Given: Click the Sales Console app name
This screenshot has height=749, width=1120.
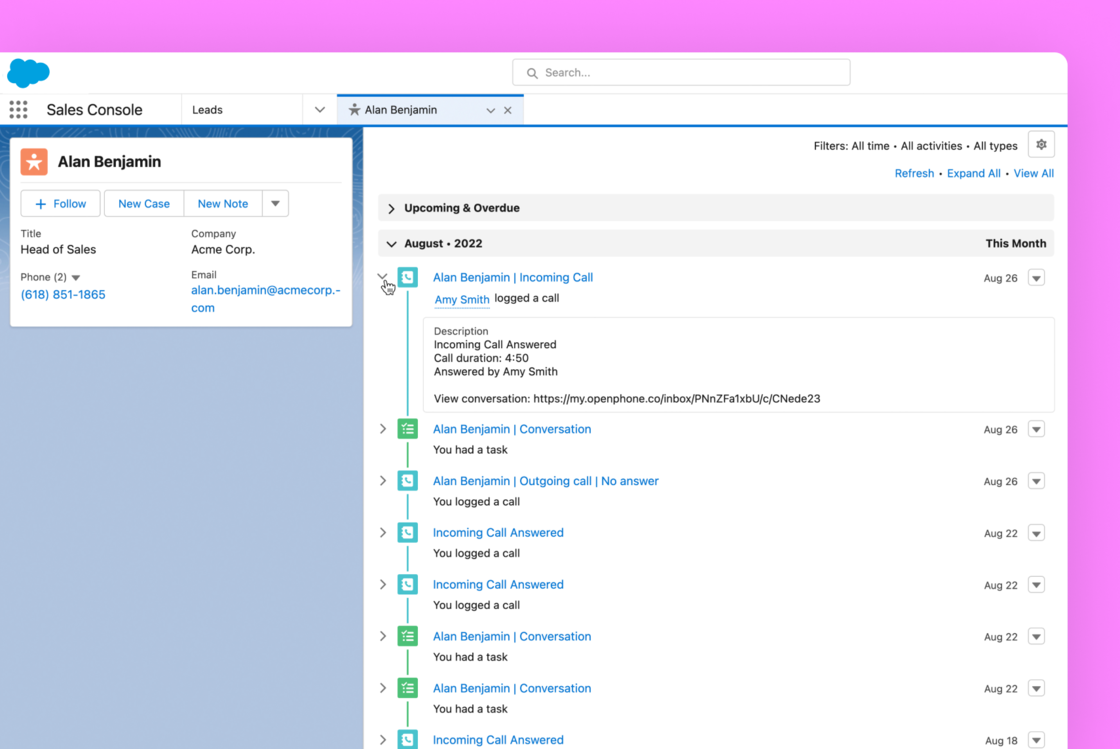Looking at the screenshot, I should (x=94, y=110).
